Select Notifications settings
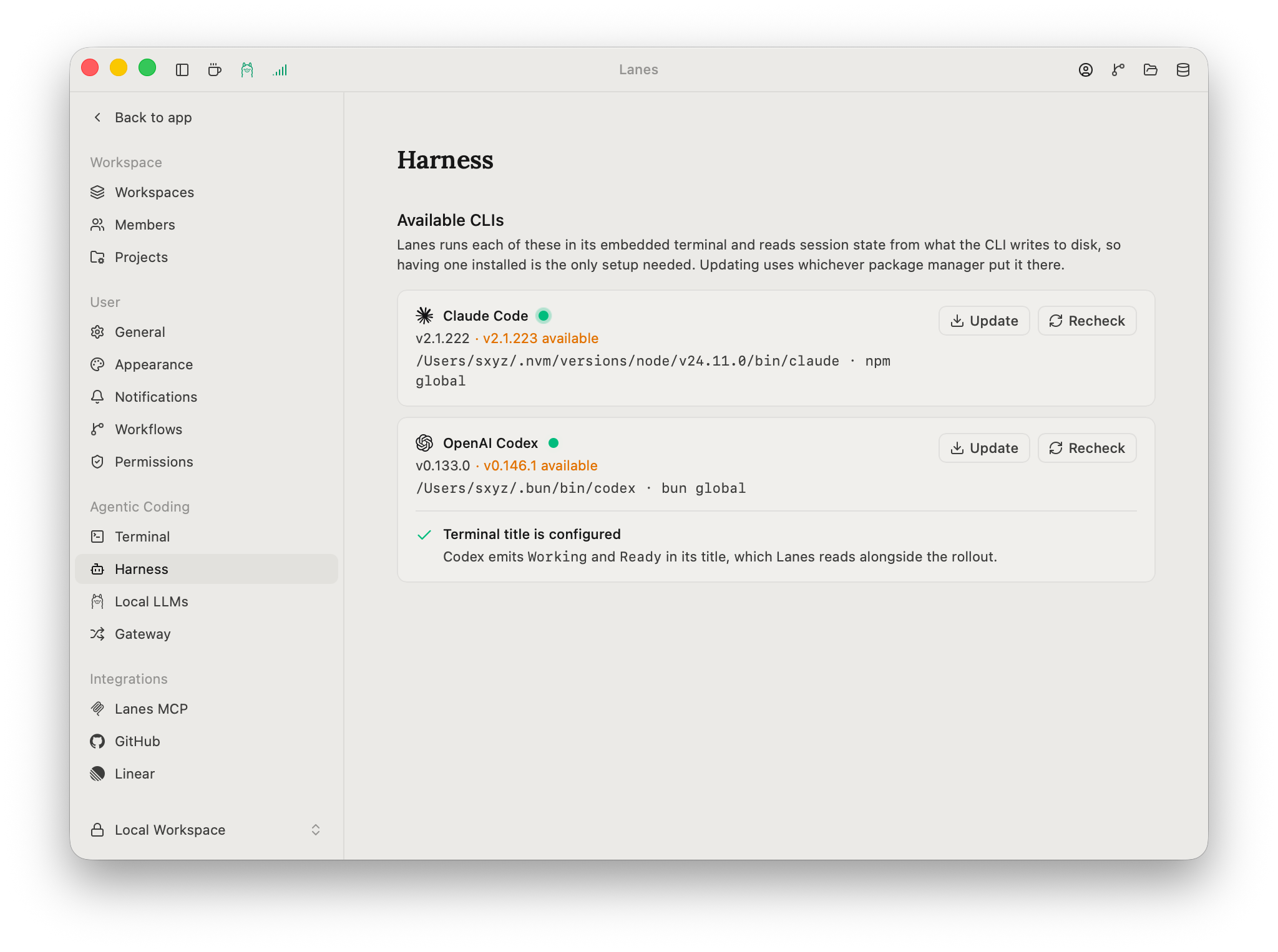This screenshot has height=952, width=1278. (x=207, y=397)
